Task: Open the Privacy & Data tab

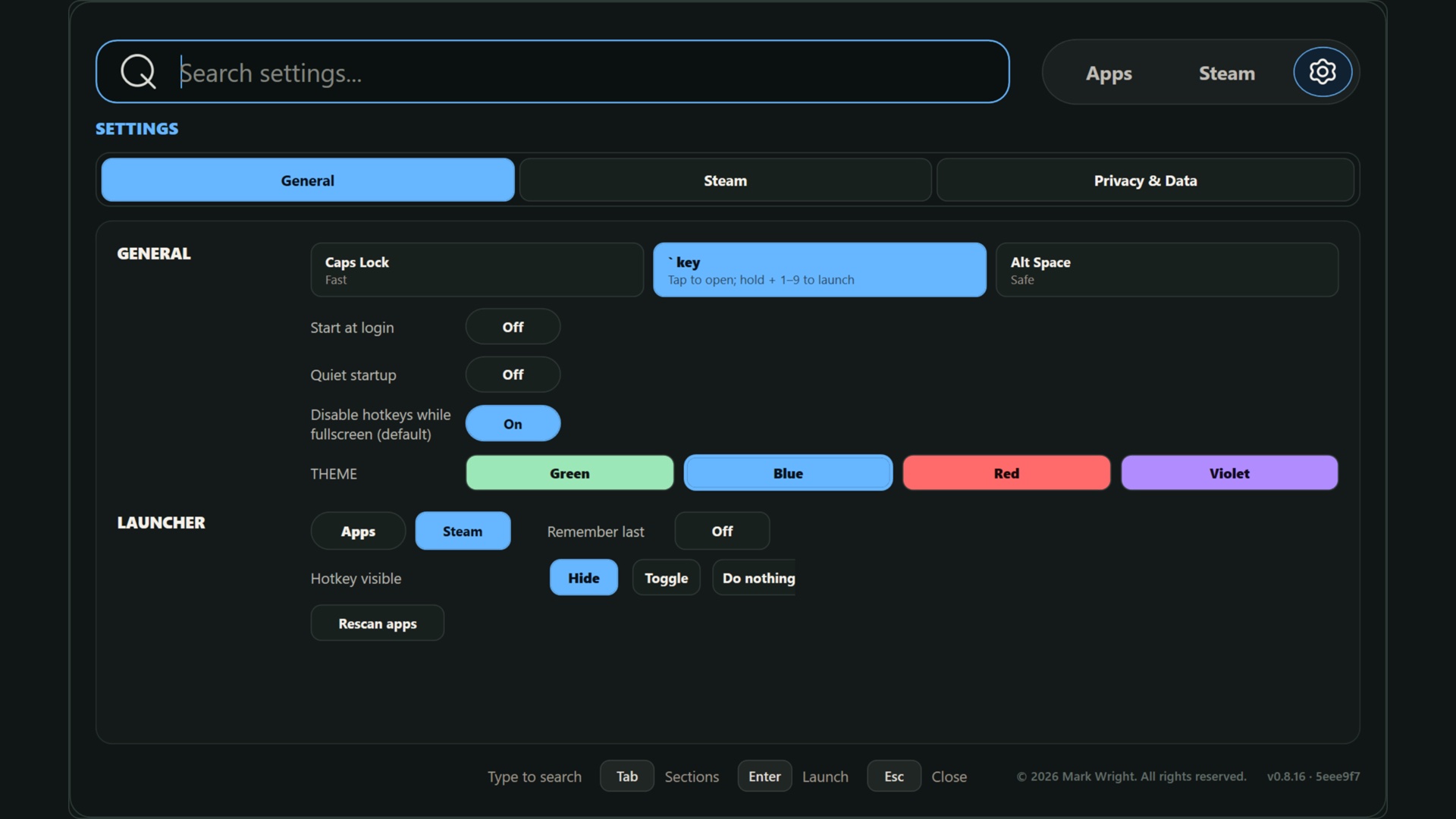Action: 1145,180
